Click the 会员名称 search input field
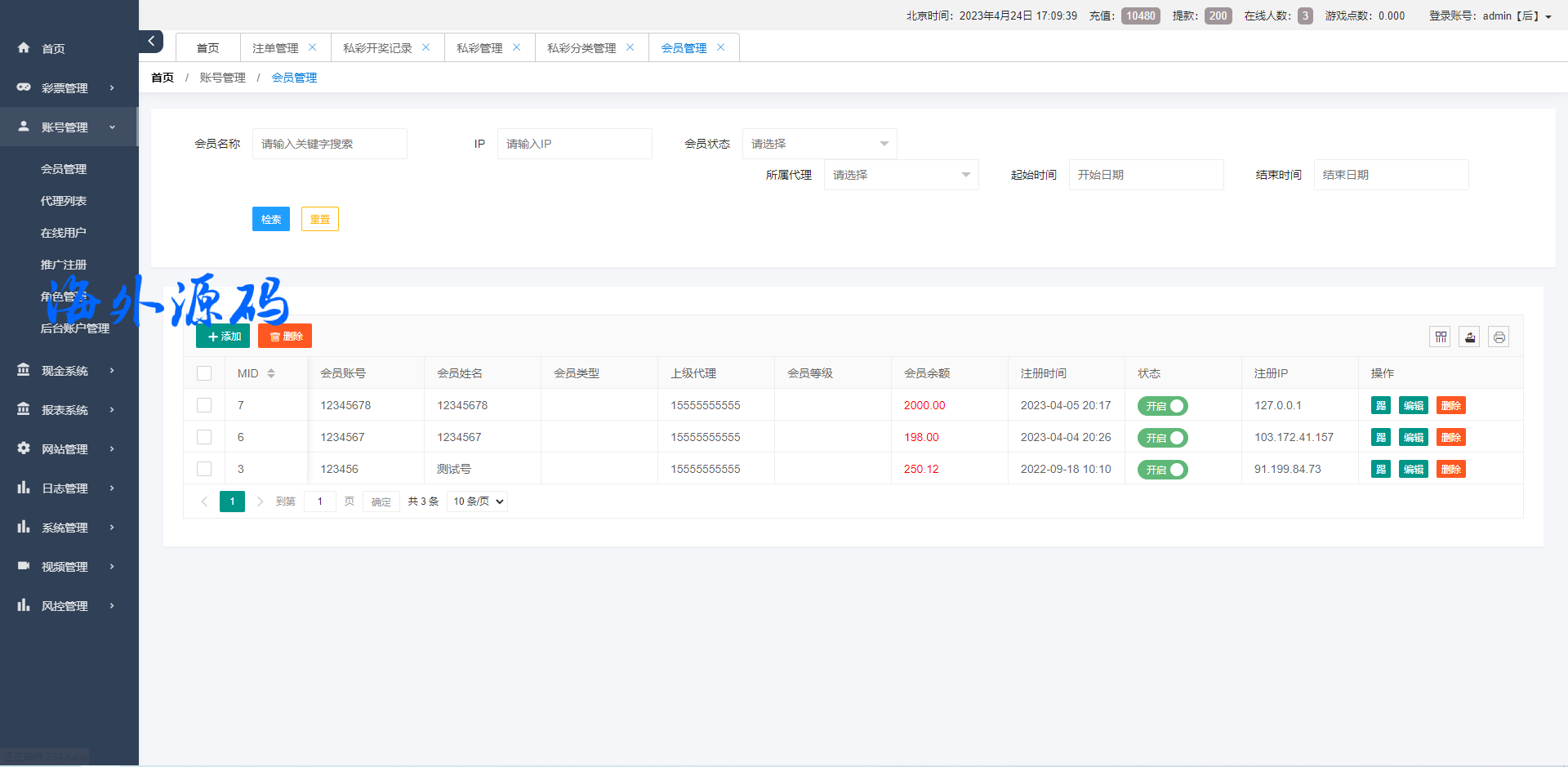 point(329,144)
